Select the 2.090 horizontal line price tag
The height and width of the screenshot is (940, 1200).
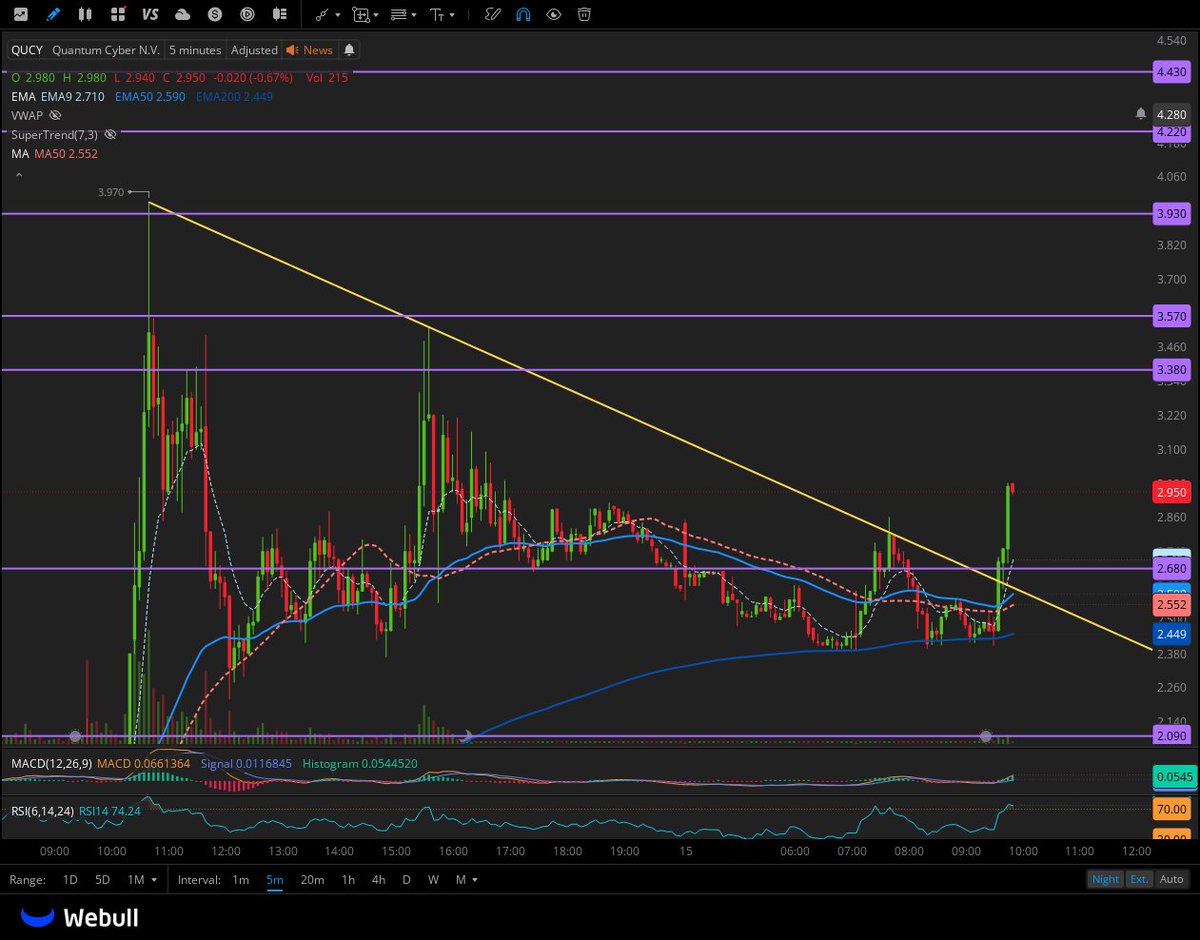tap(1171, 736)
